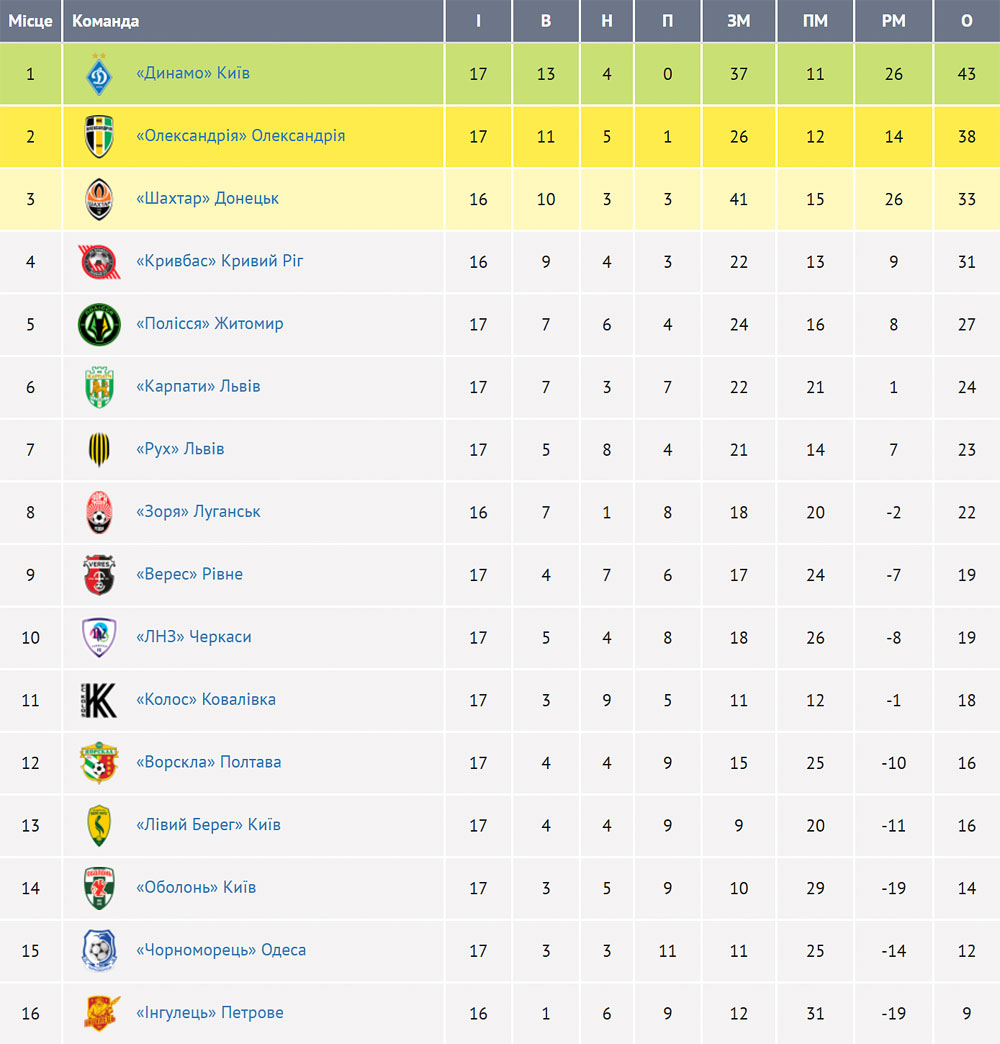
Task: Click the Rukh Lviv striped shield logo
Action: [99, 449]
